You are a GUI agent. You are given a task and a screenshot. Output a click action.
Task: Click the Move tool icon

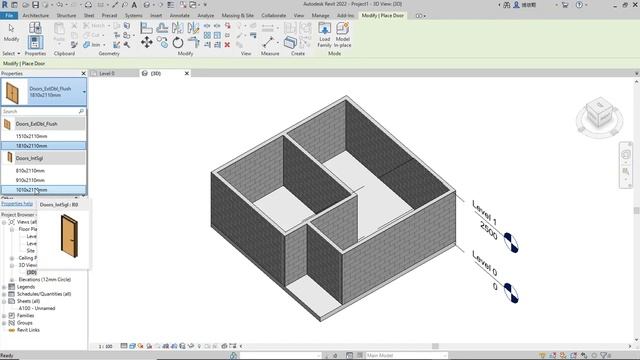147,42
